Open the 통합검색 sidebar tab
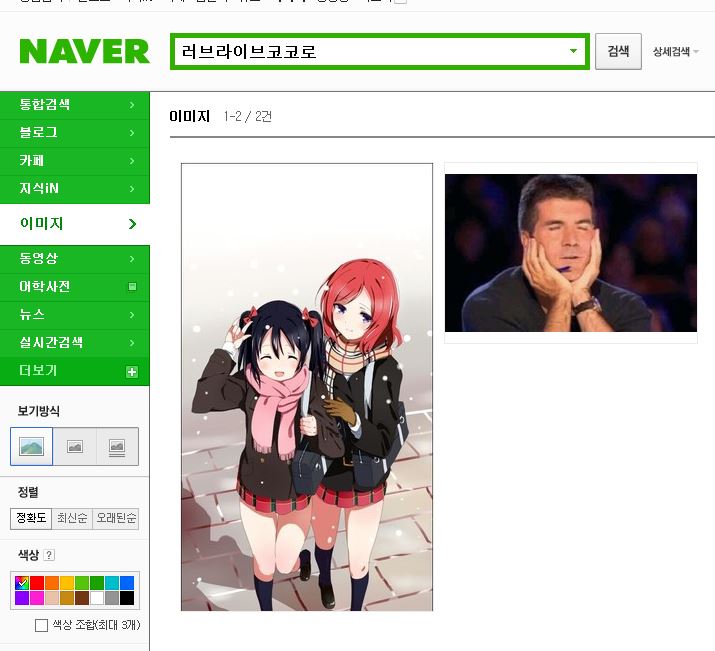 click(x=75, y=105)
